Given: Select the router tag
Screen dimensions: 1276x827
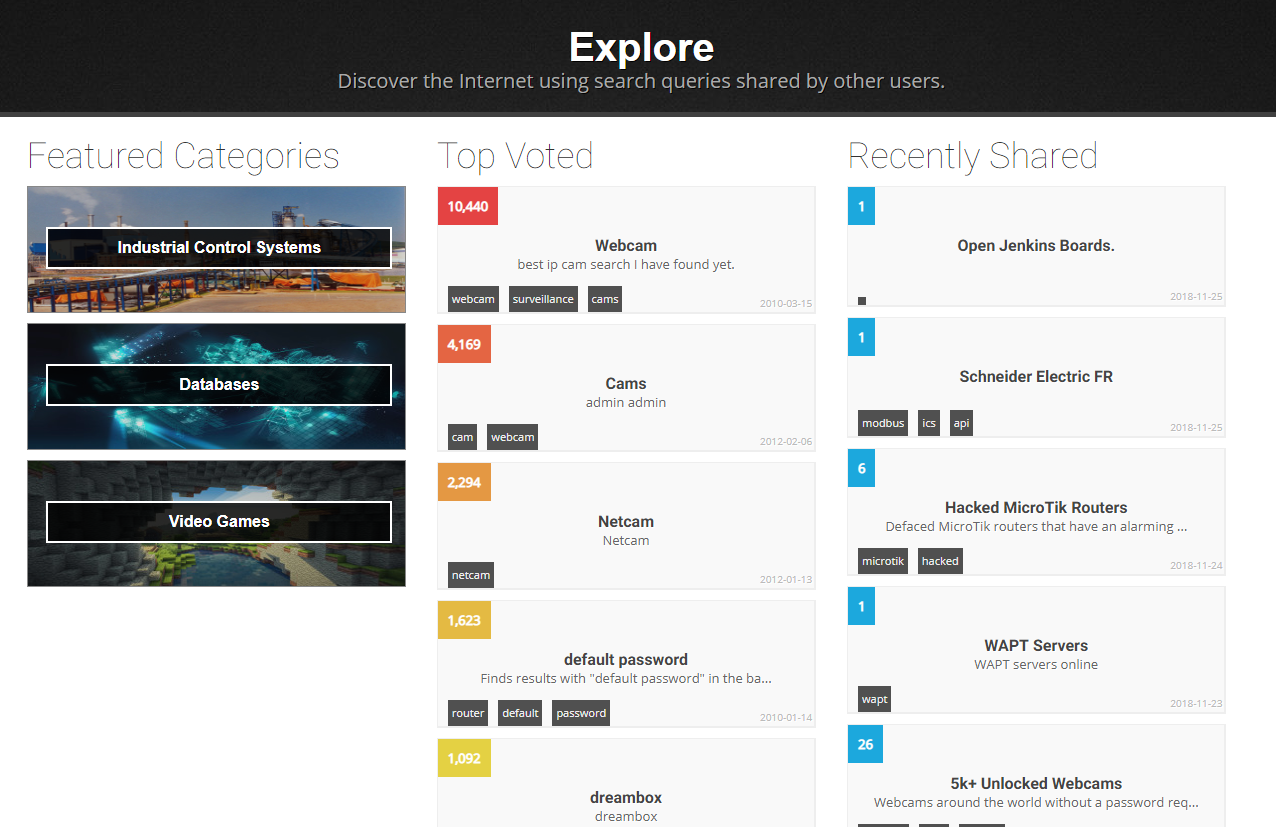Looking at the screenshot, I should [468, 713].
